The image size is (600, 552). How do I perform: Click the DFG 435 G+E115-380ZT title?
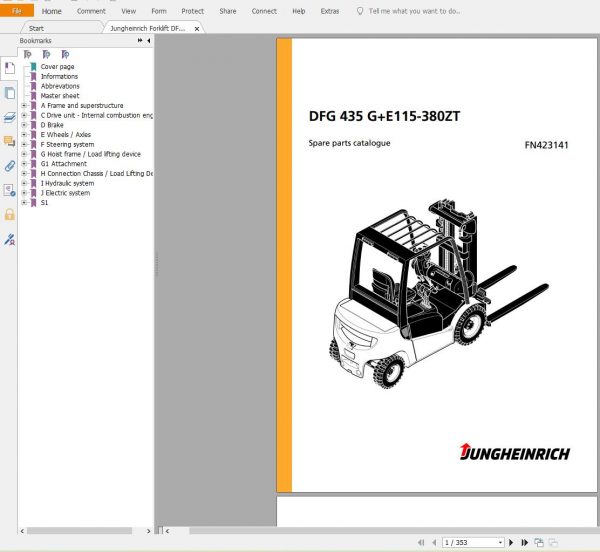tap(384, 116)
